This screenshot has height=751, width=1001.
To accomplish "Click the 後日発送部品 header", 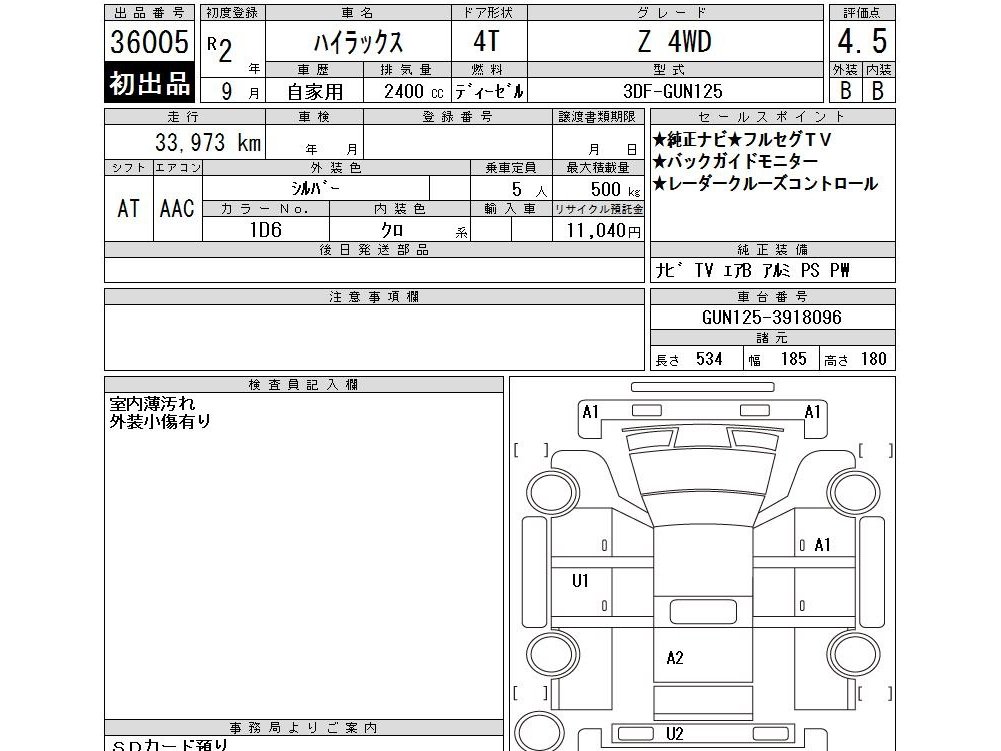I will point(374,250).
